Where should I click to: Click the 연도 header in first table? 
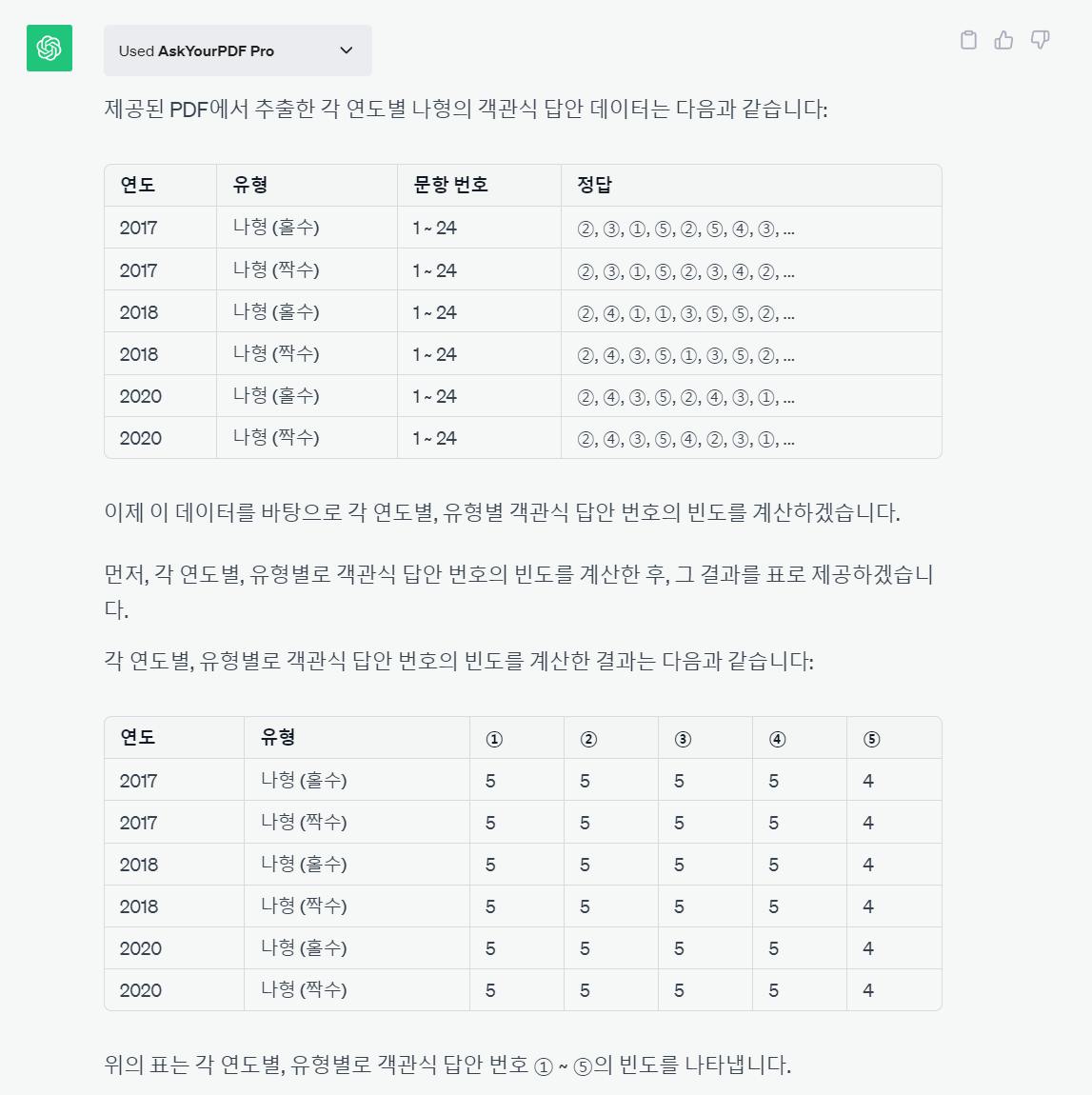click(138, 185)
